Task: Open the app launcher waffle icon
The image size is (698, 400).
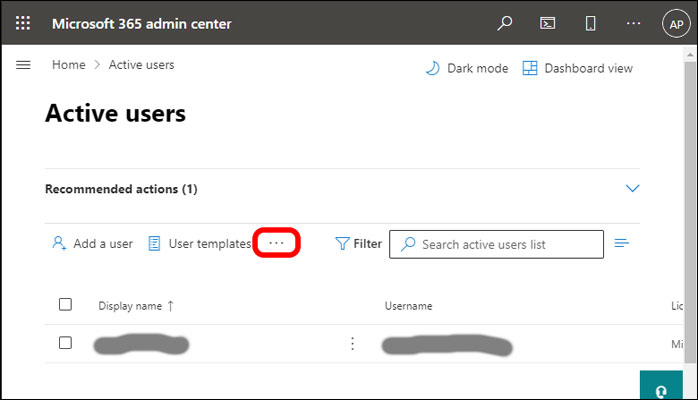Action: (x=23, y=23)
